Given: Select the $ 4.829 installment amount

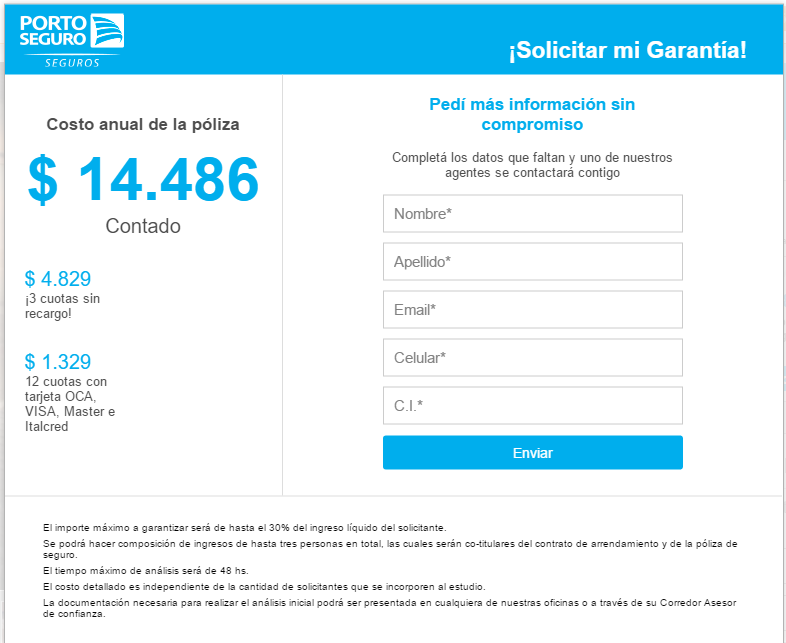Looking at the screenshot, I should 58,279.
